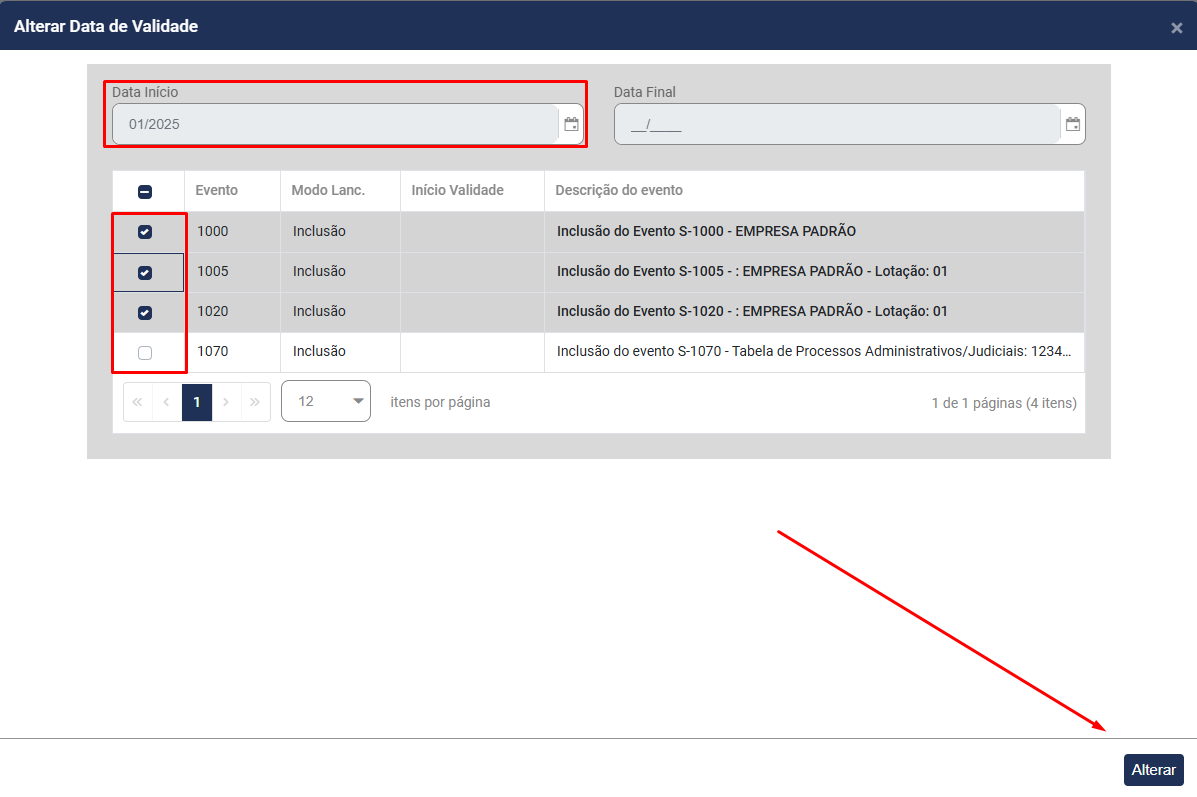Screen dimensions: 1197x797
Task: Check the event 1070 row checkbox
Action: pos(145,352)
